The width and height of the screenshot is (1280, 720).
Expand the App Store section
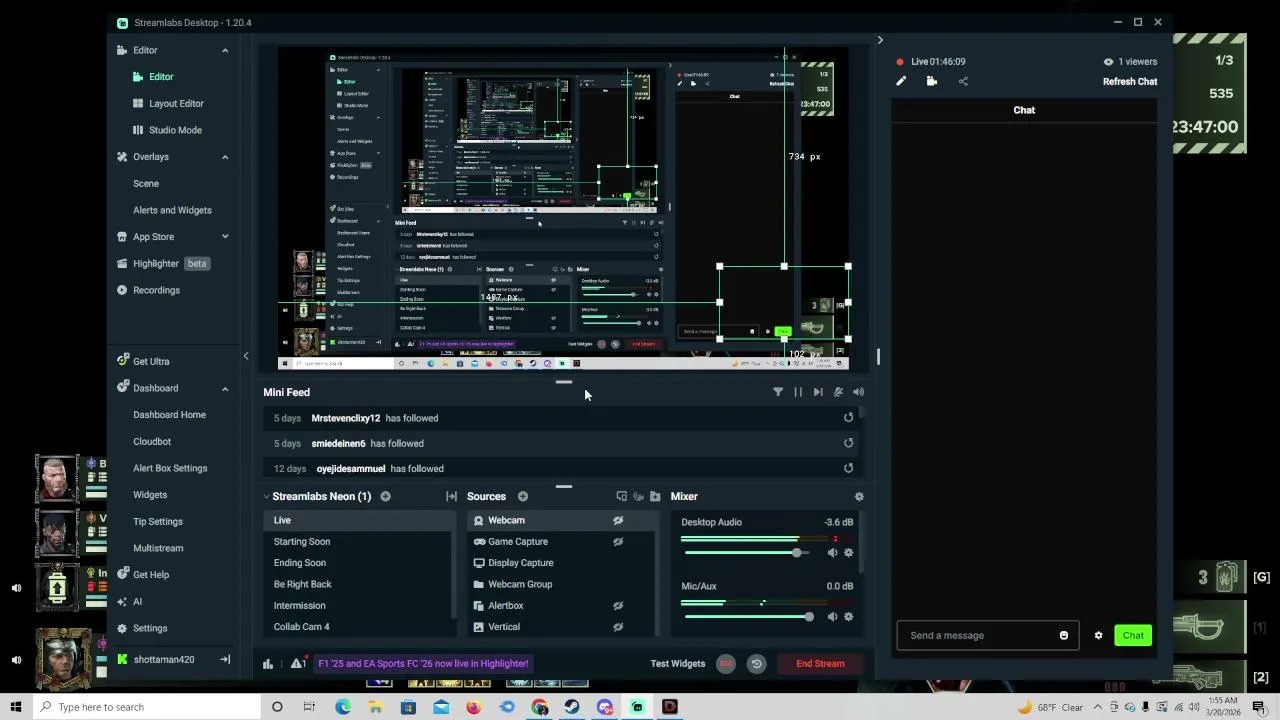tap(225, 237)
